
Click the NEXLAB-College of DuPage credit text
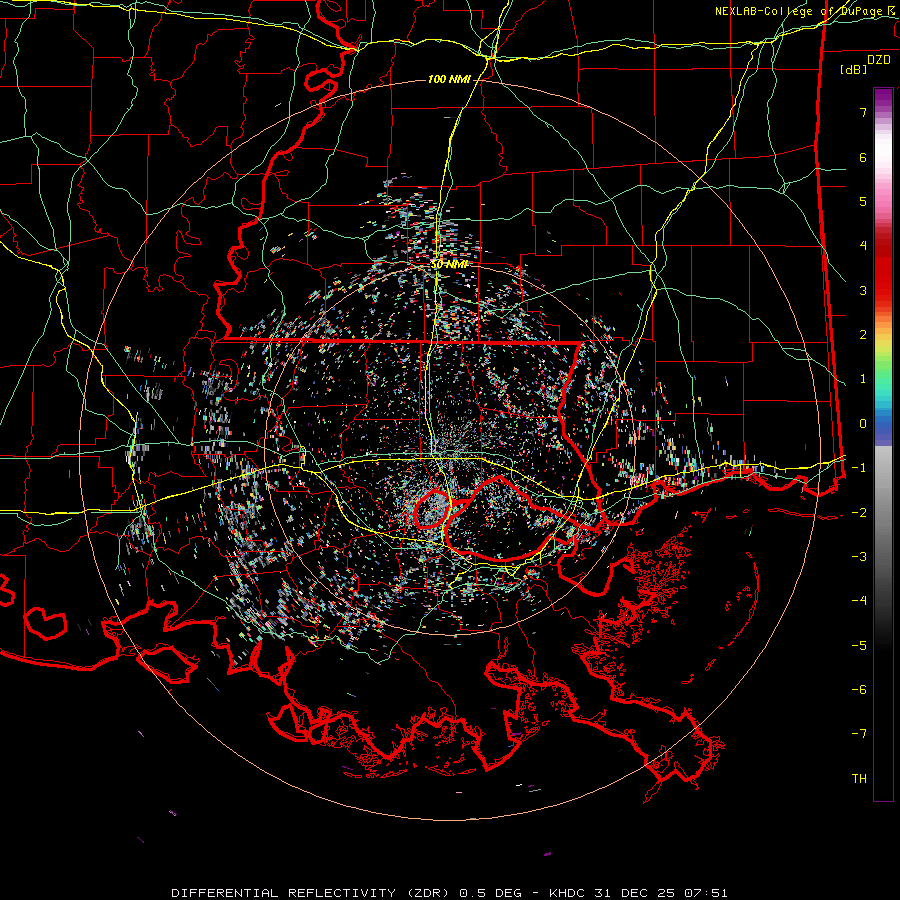(x=805, y=11)
